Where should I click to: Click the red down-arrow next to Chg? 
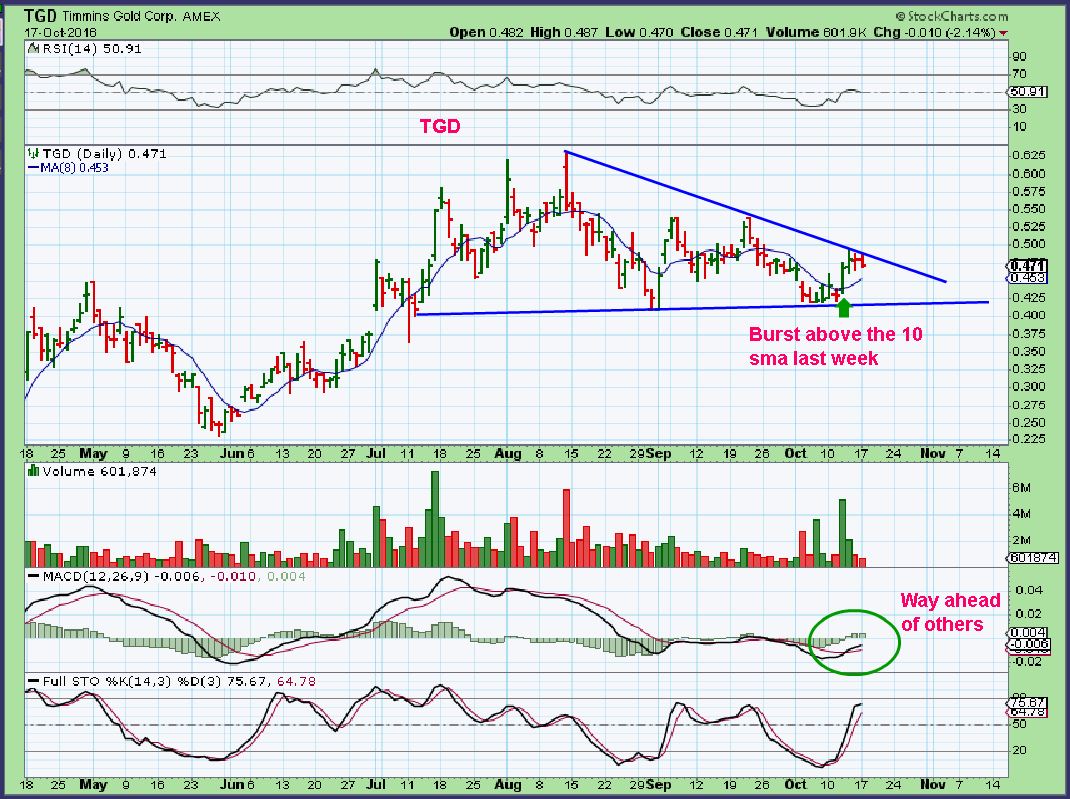coord(1004,33)
